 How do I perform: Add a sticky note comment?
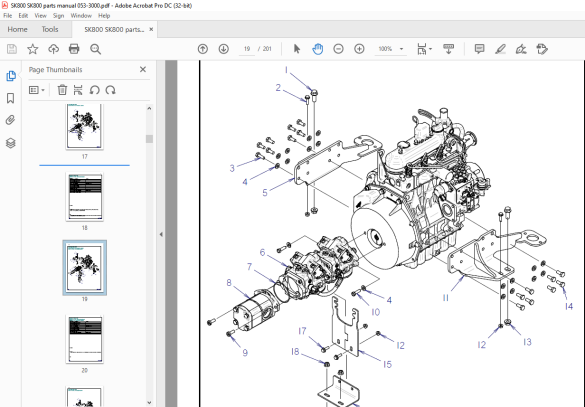tap(479, 49)
